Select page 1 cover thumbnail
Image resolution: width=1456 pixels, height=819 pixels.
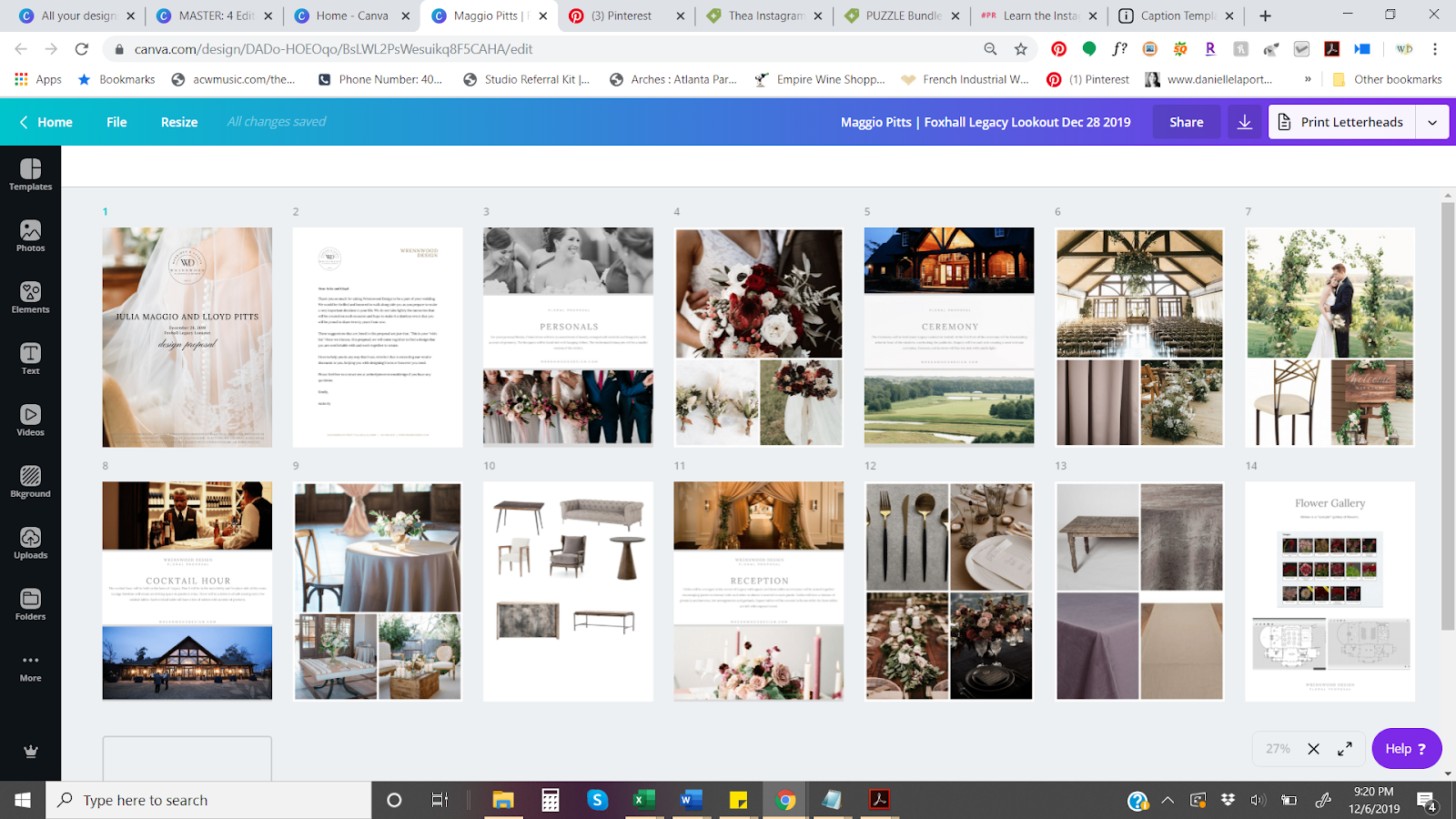click(187, 337)
